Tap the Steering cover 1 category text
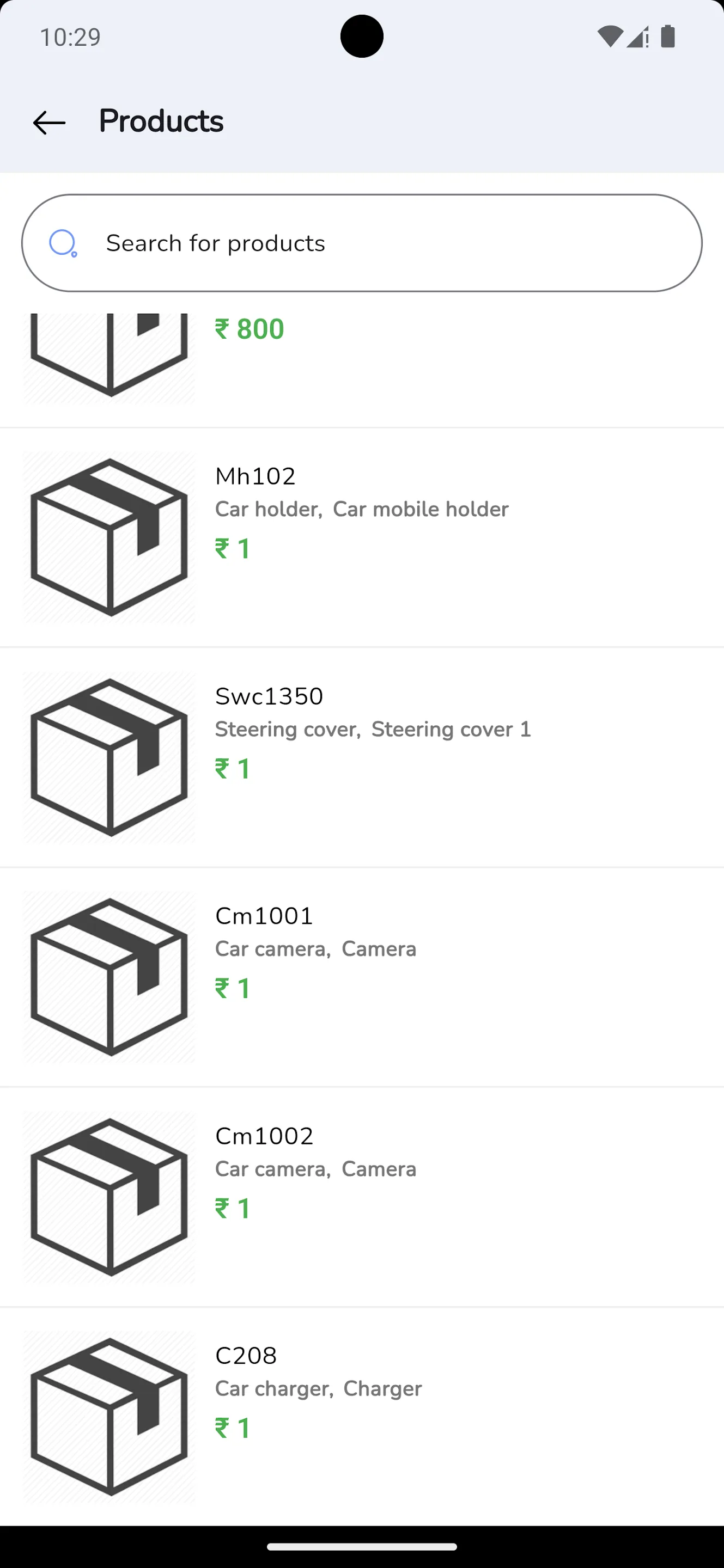Image resolution: width=724 pixels, height=1568 pixels. point(451,729)
